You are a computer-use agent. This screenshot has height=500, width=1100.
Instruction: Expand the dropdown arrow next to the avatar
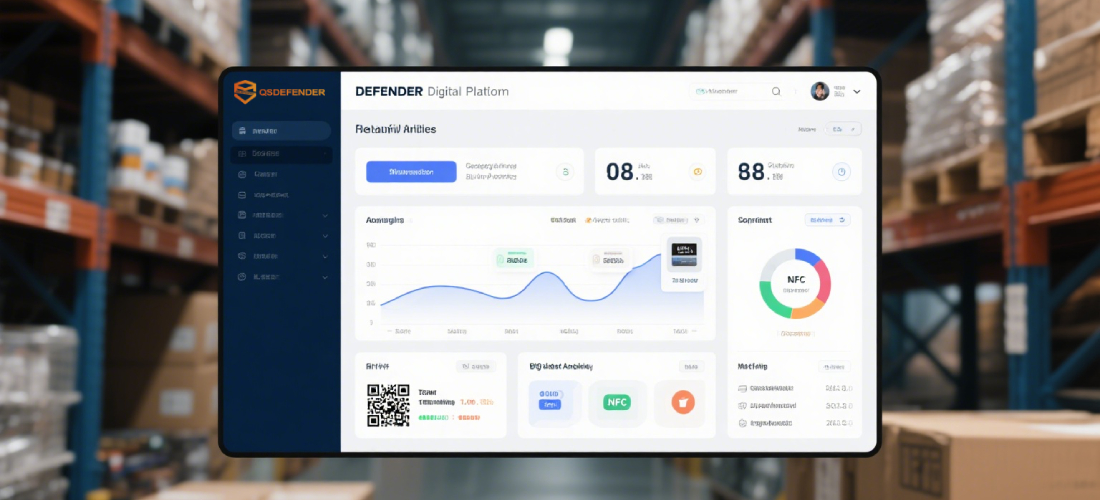pyautogui.click(x=856, y=91)
